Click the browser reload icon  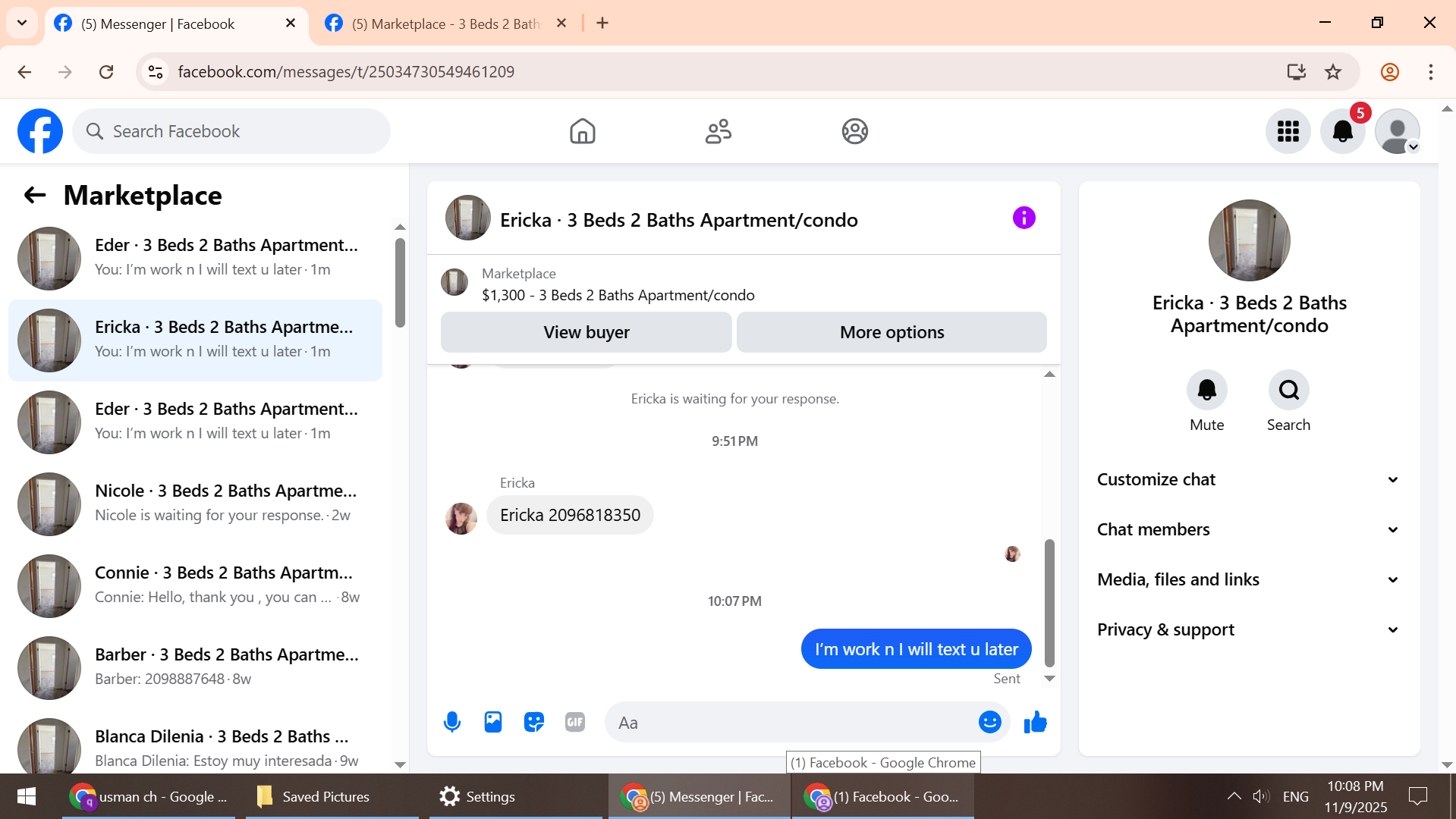(106, 72)
